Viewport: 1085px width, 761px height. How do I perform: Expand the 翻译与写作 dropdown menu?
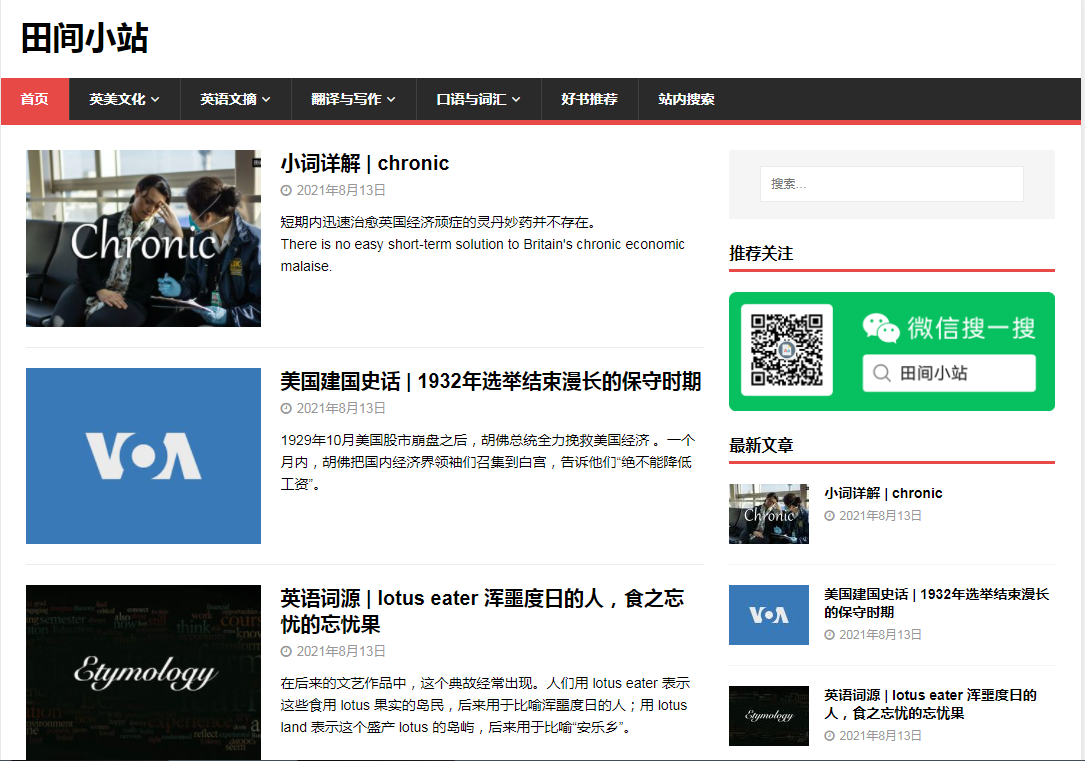(353, 99)
